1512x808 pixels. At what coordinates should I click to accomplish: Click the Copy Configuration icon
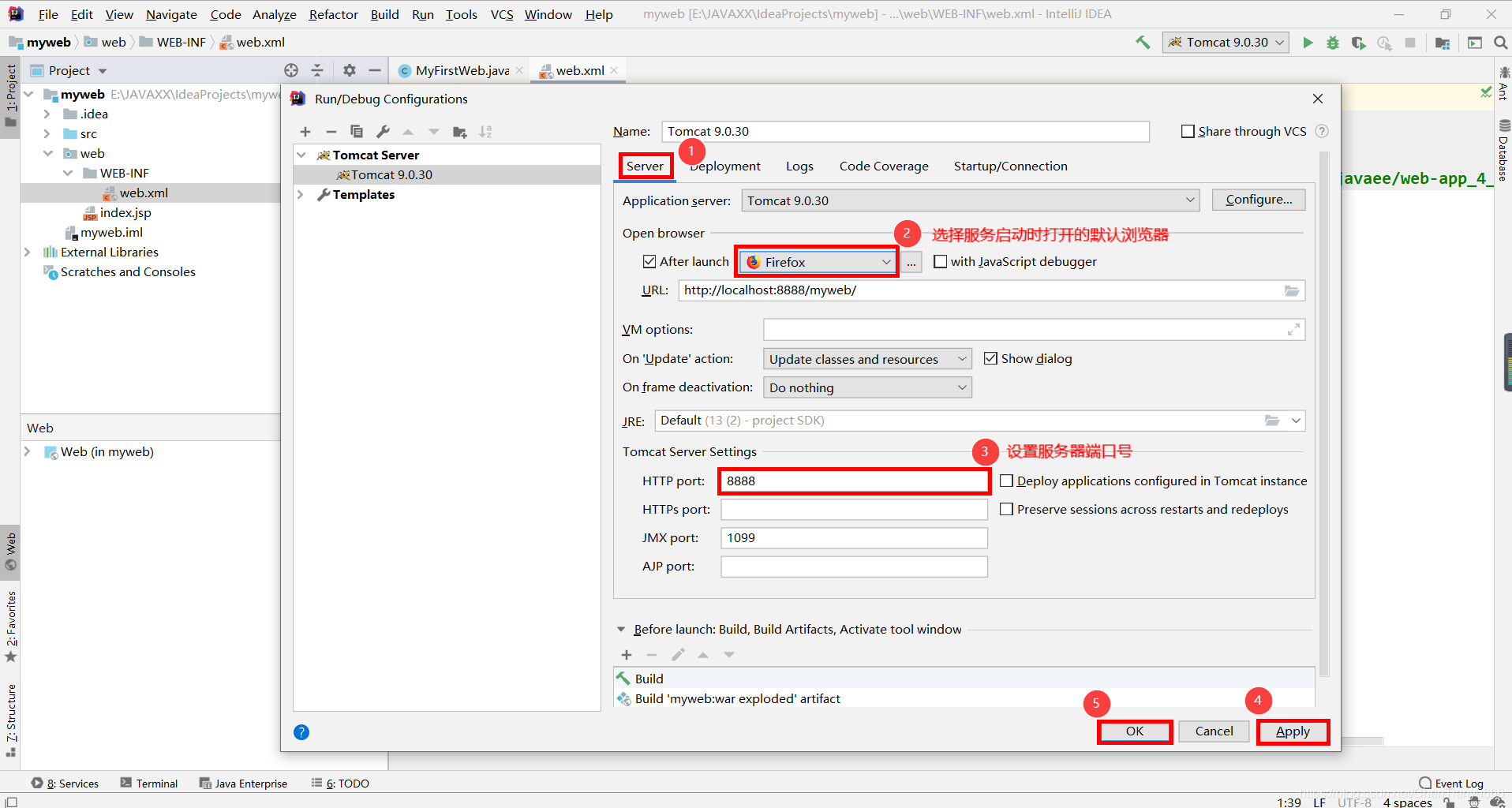pos(357,132)
